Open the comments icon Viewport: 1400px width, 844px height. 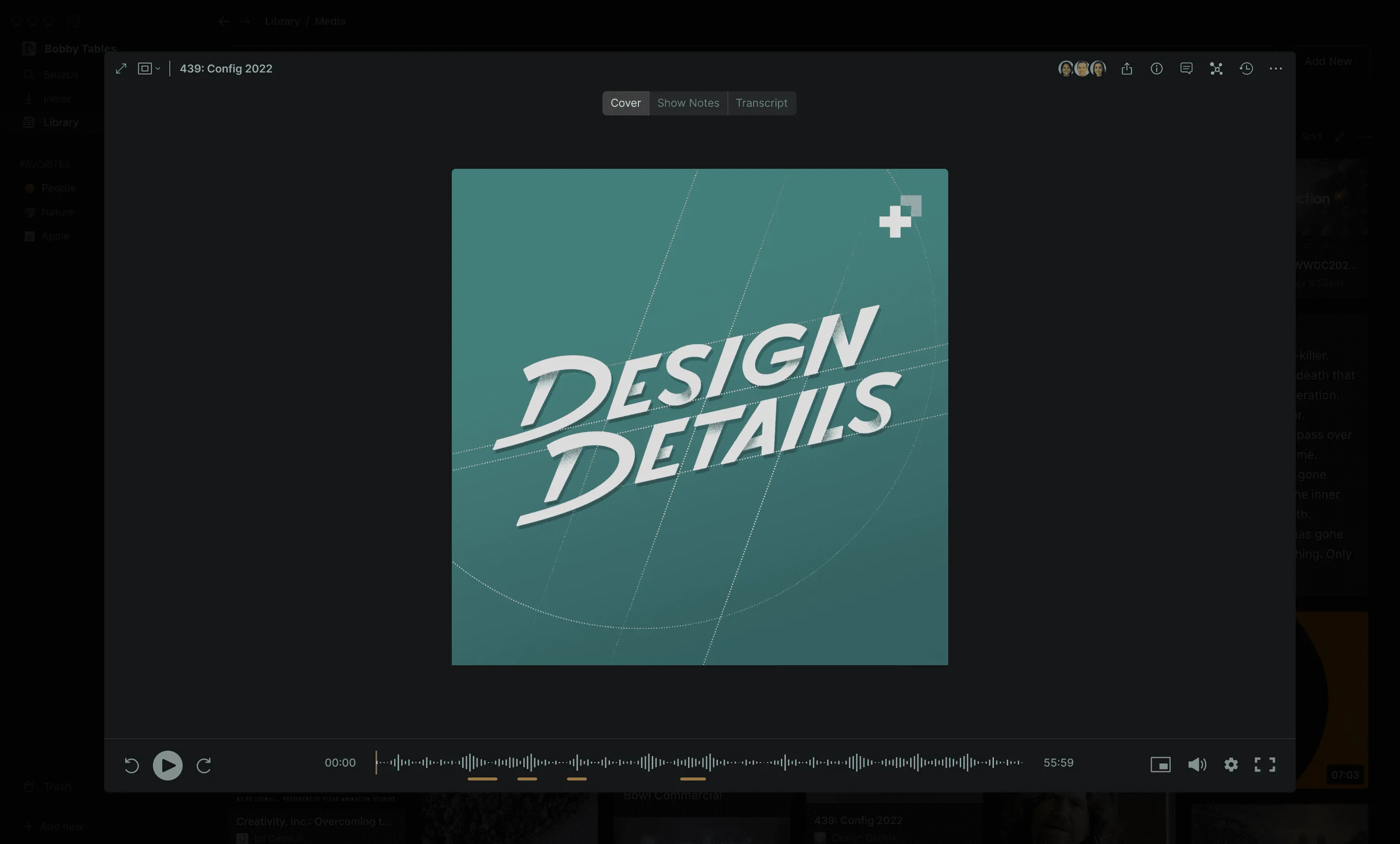[x=1187, y=69]
